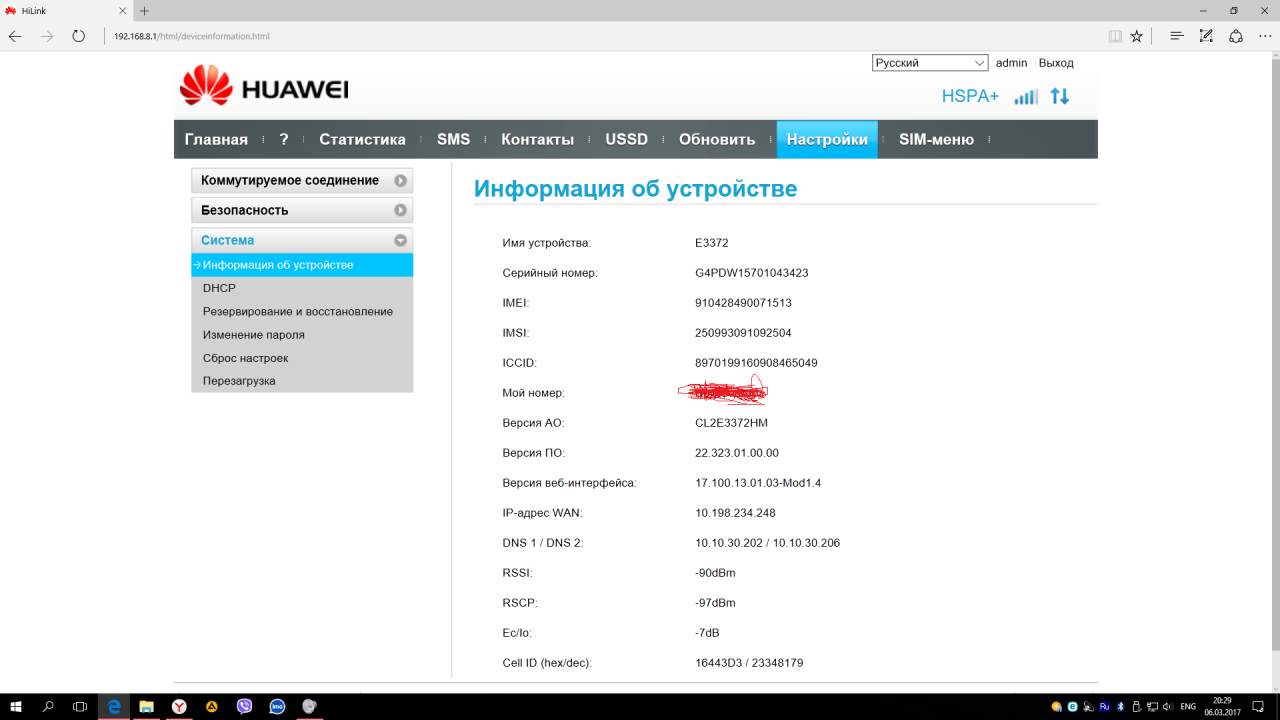This screenshot has width=1280, height=720.
Task: Expand the Коммутируемое соединение section
Action: coord(302,181)
